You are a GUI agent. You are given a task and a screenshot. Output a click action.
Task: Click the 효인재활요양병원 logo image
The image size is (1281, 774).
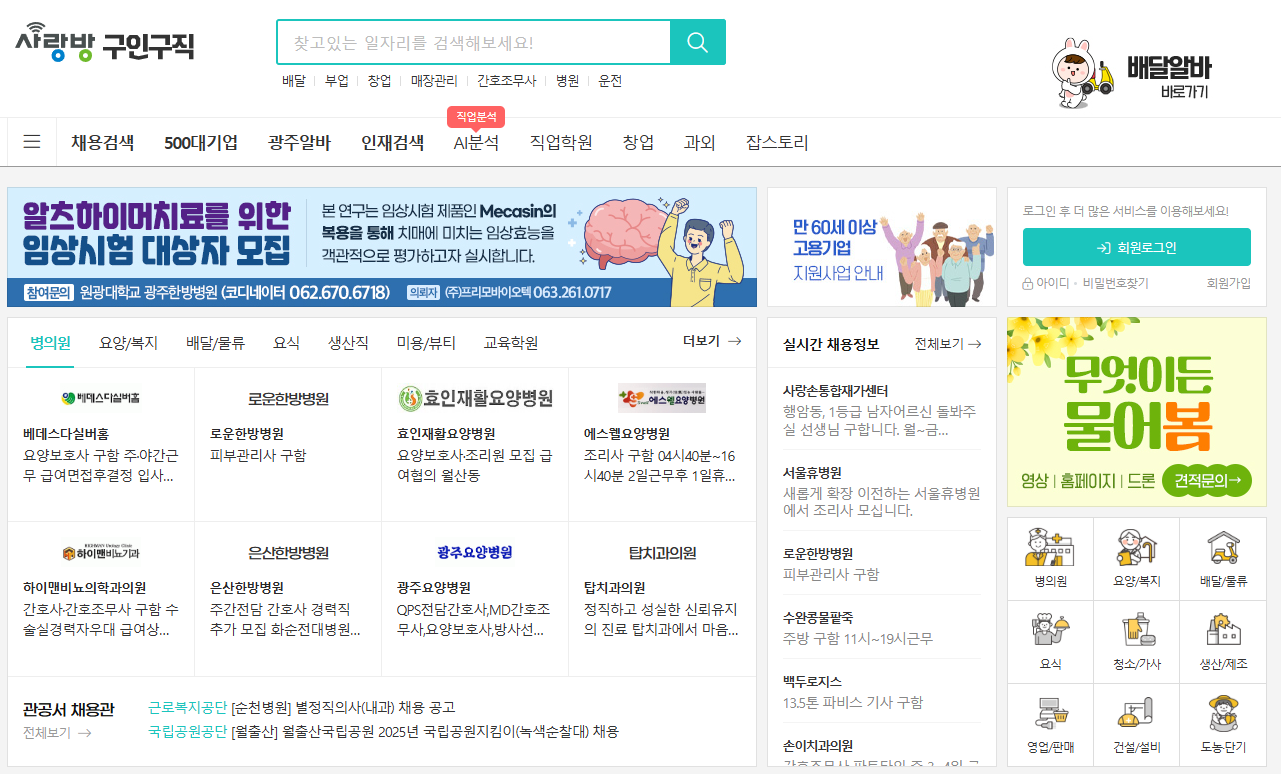click(x=475, y=398)
